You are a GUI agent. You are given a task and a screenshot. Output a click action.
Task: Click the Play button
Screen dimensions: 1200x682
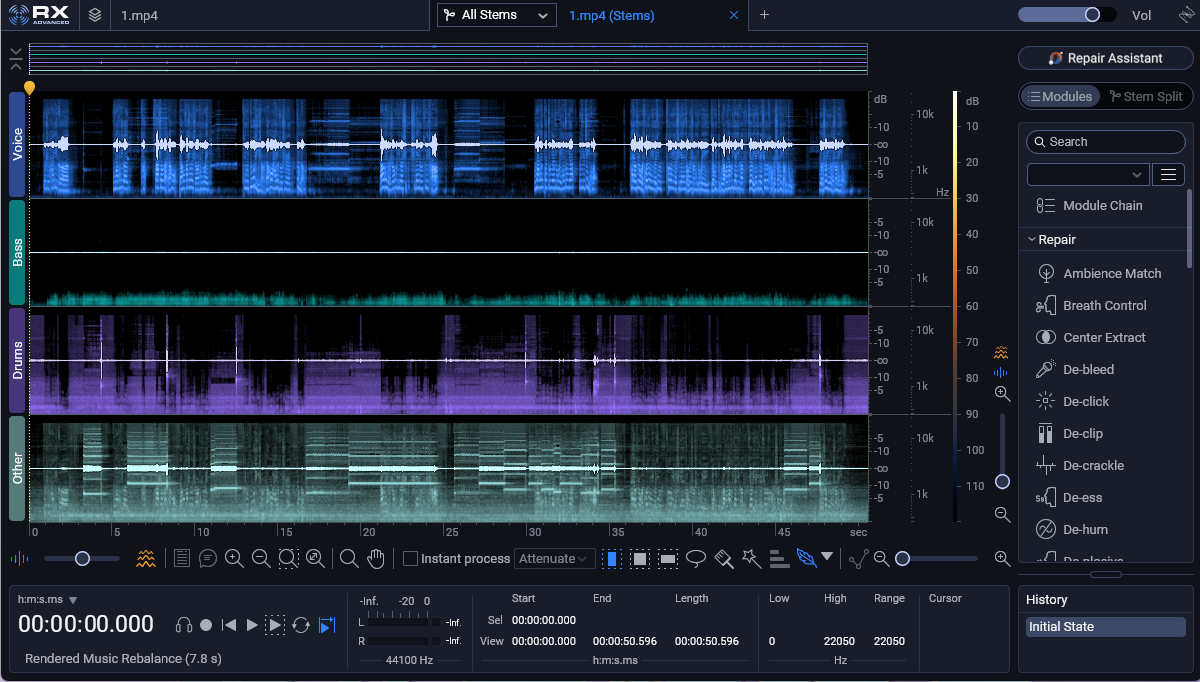(252, 625)
